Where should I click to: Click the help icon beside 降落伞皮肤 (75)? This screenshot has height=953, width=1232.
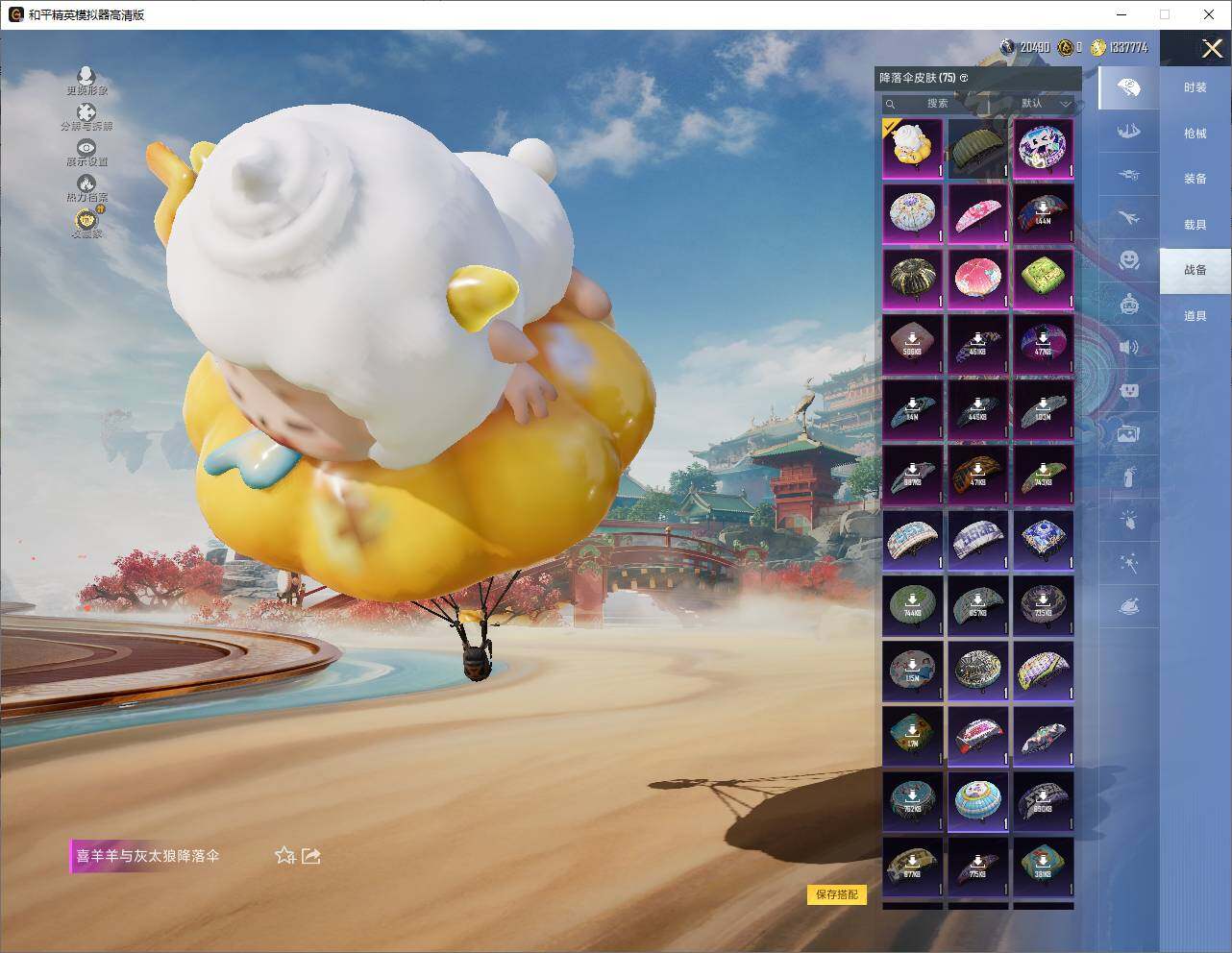tap(964, 78)
